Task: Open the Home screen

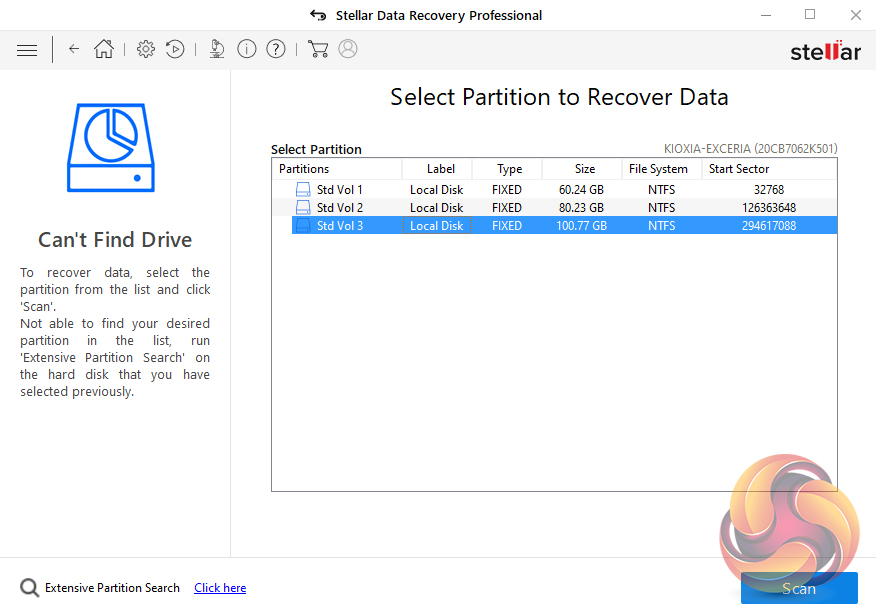Action: (103, 49)
